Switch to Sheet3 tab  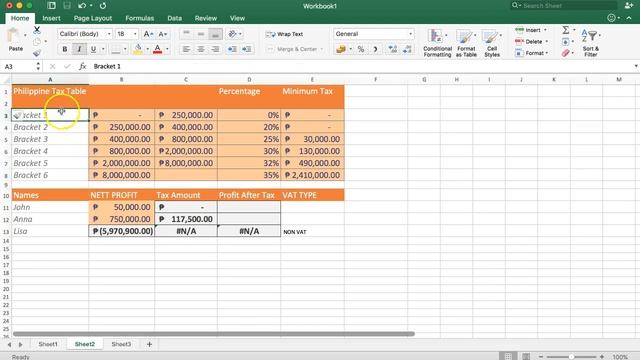(121, 344)
